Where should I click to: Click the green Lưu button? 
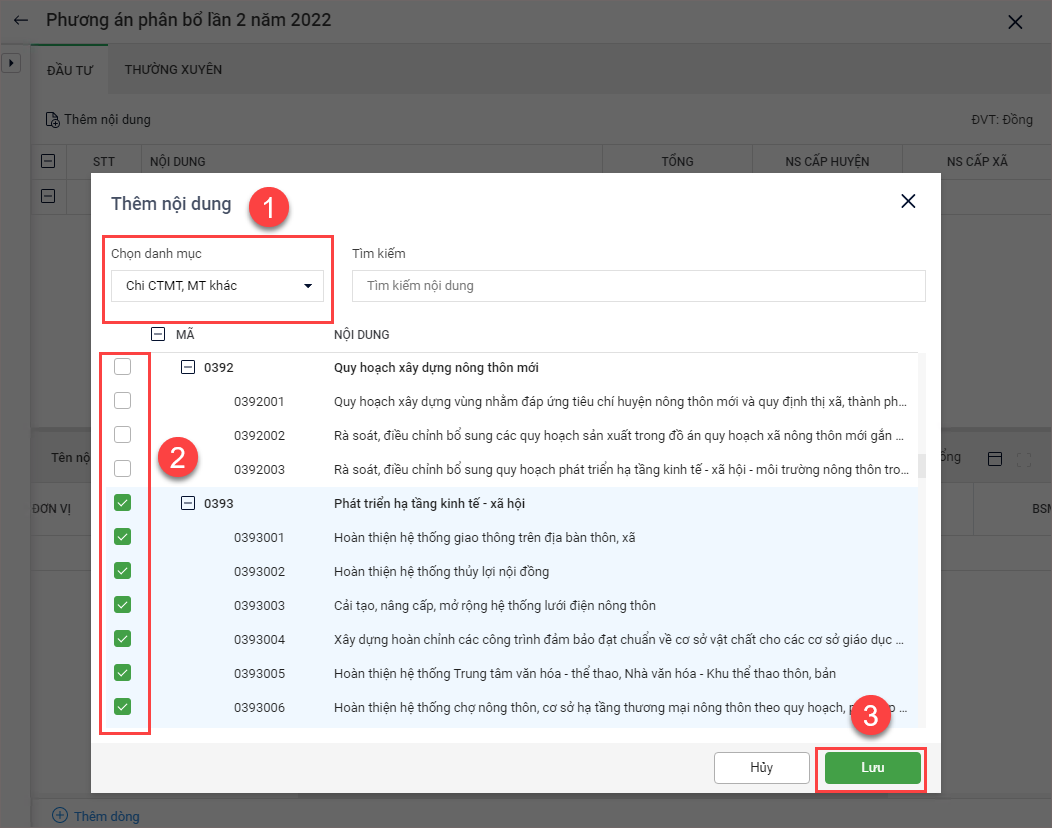tap(872, 768)
